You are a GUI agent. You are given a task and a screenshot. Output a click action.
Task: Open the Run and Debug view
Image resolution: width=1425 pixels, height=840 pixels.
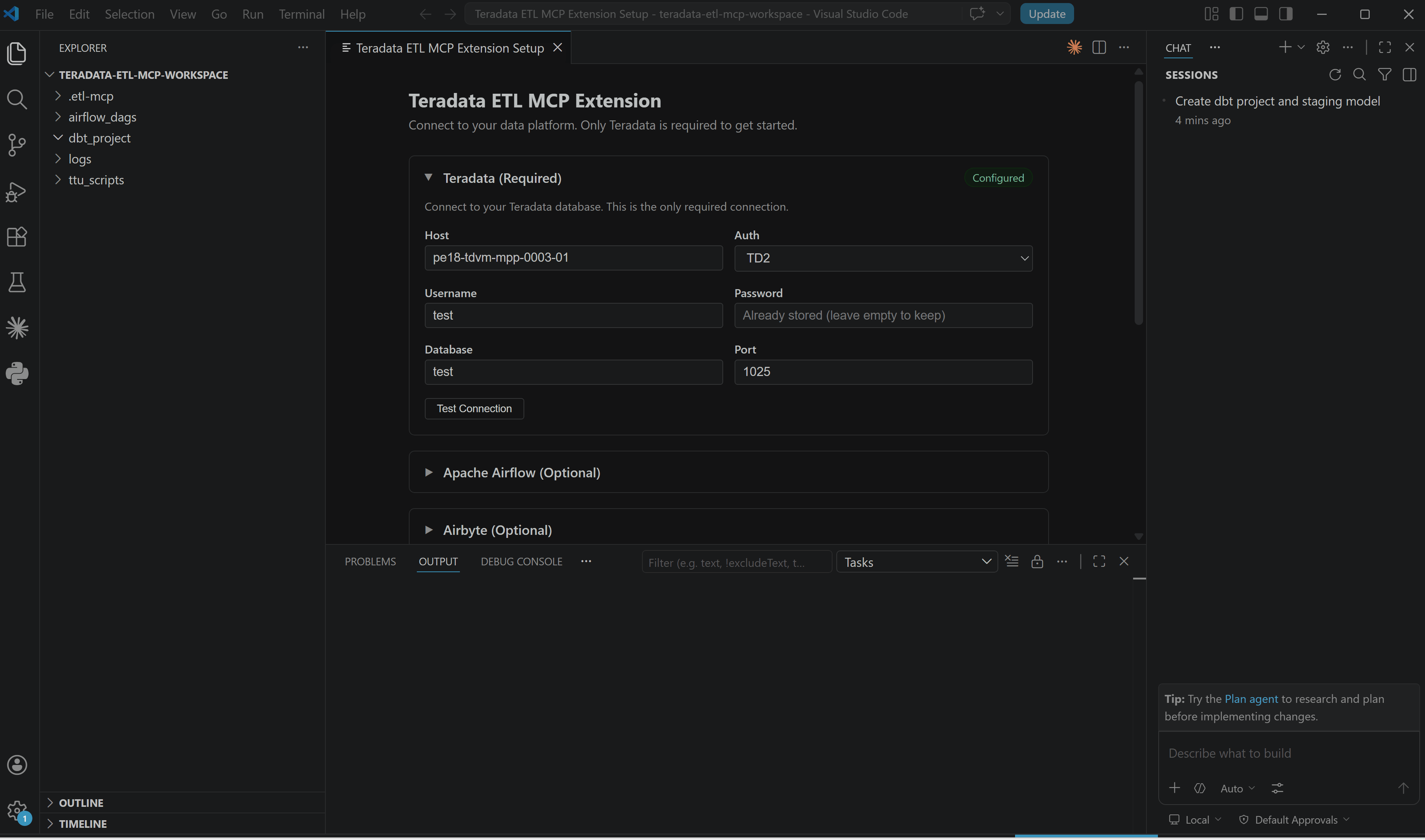coord(17,191)
